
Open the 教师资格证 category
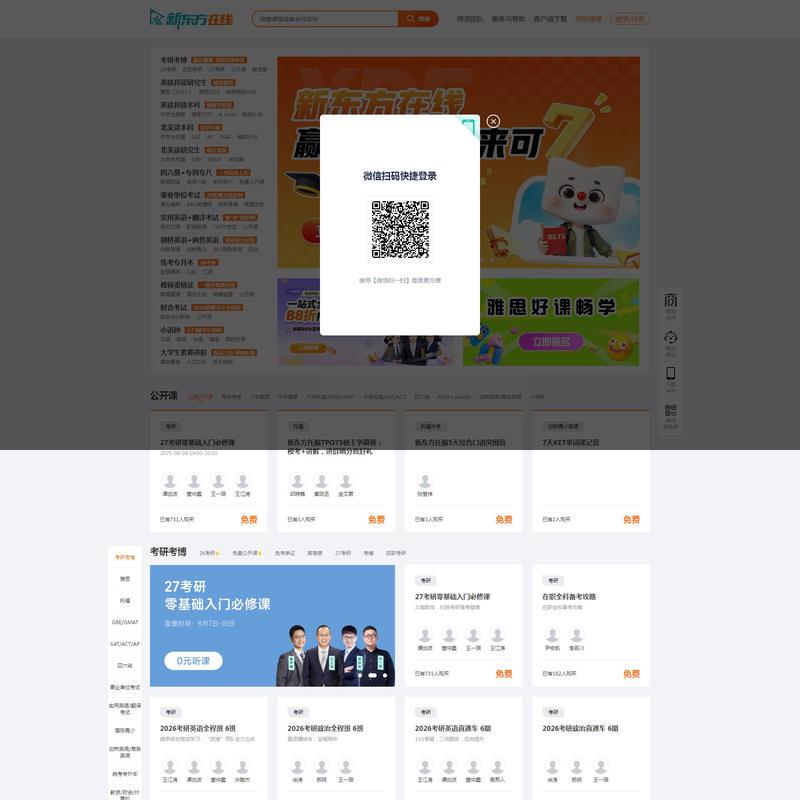click(177, 285)
